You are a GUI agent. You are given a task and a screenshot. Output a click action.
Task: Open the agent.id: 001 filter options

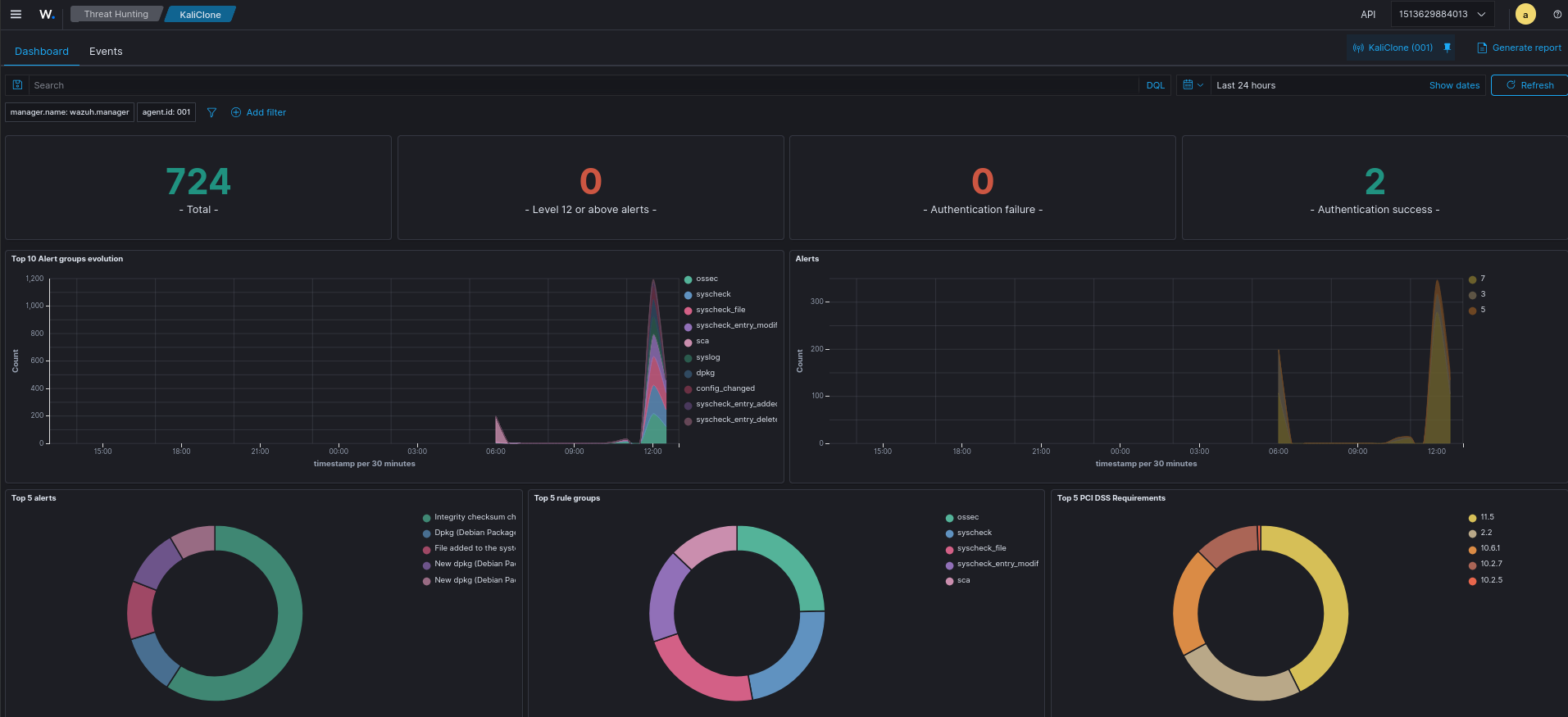click(x=166, y=112)
